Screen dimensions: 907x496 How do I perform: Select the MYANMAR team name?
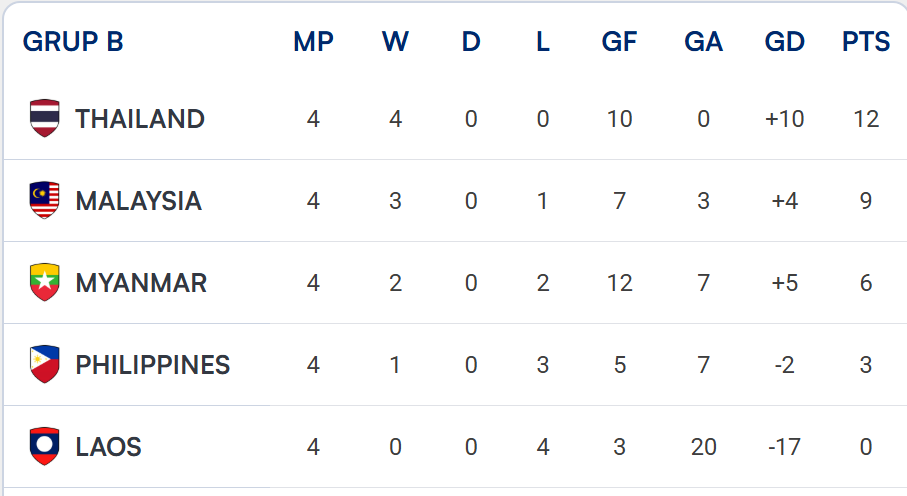[x=141, y=284]
